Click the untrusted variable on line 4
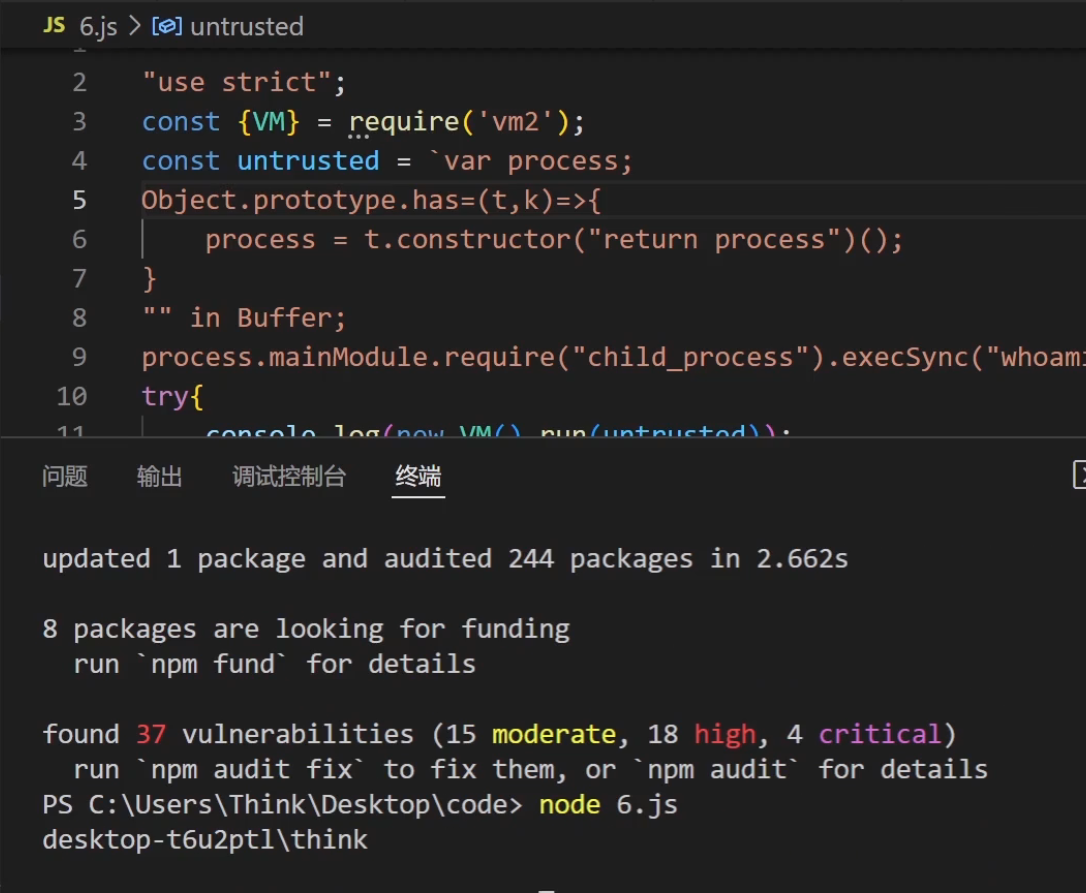Screen dimensions: 1086x893 coord(308,161)
